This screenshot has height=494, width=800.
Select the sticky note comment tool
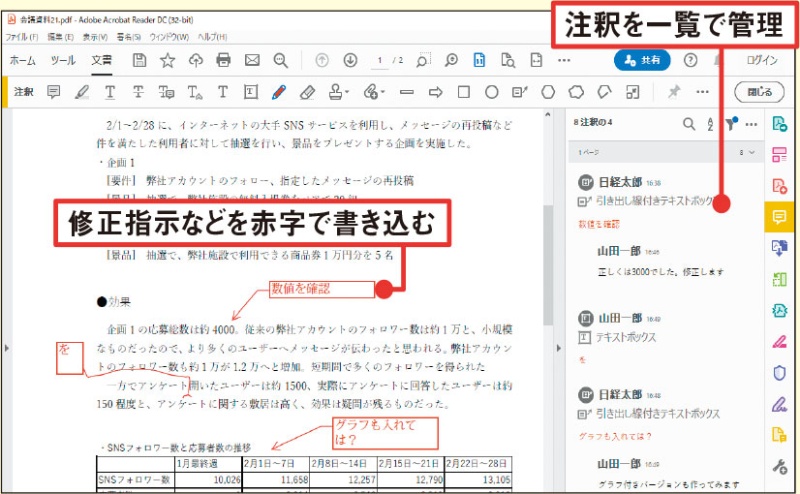(x=54, y=92)
